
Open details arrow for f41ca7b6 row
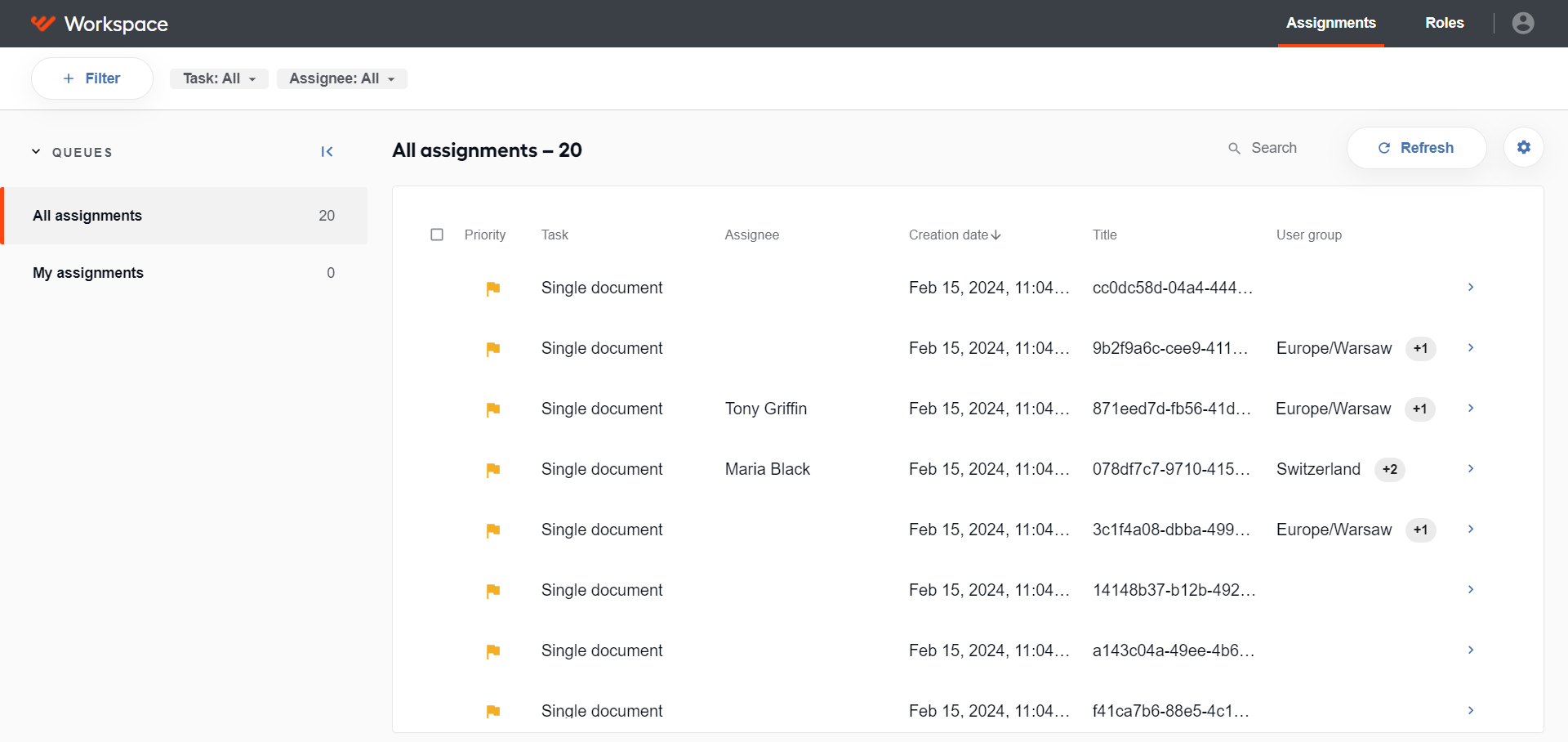click(x=1471, y=711)
